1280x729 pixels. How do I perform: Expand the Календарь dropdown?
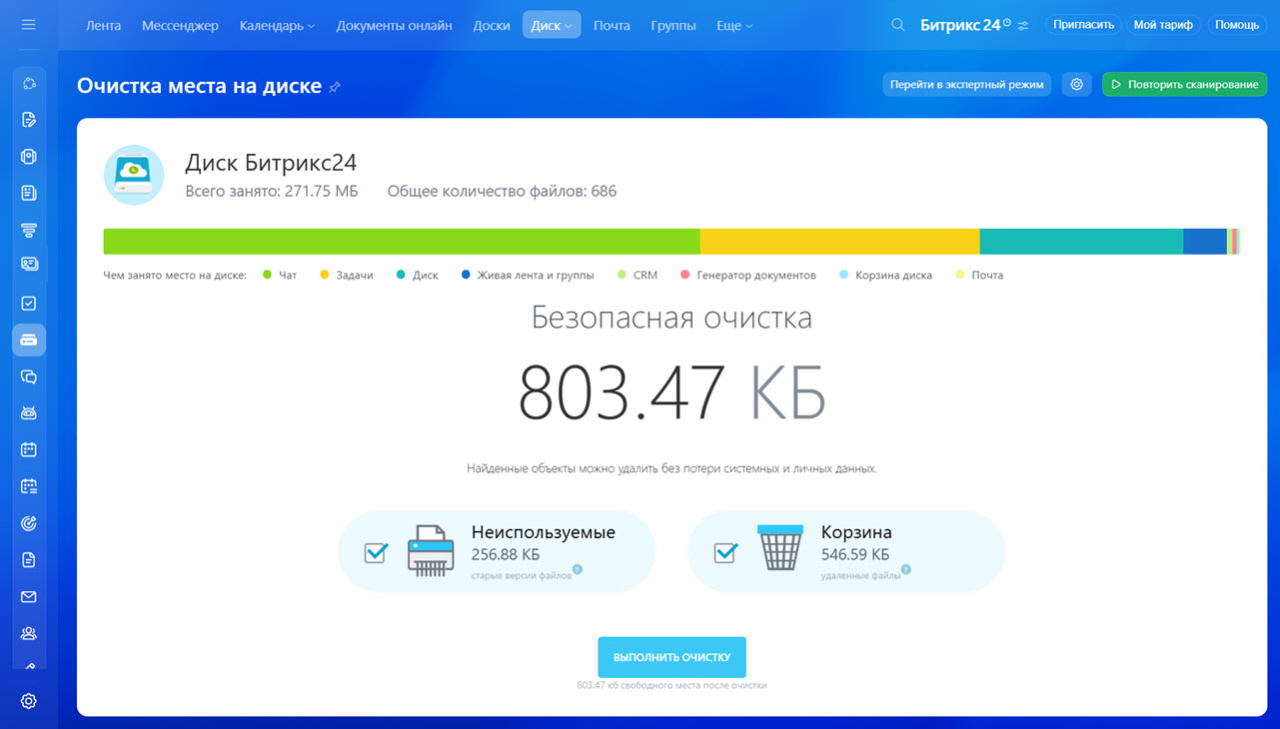[x=277, y=25]
